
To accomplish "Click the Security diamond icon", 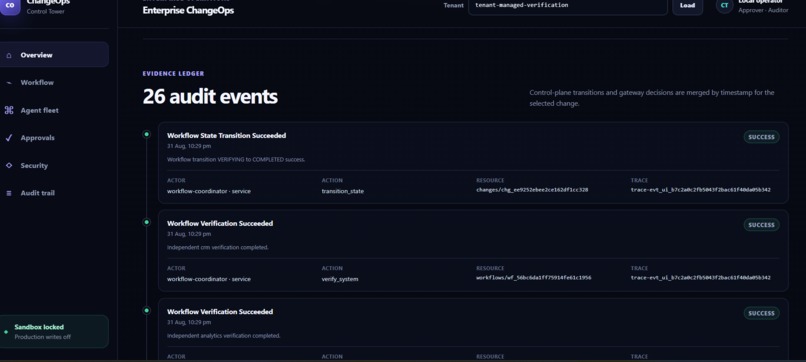I will pyautogui.click(x=9, y=166).
